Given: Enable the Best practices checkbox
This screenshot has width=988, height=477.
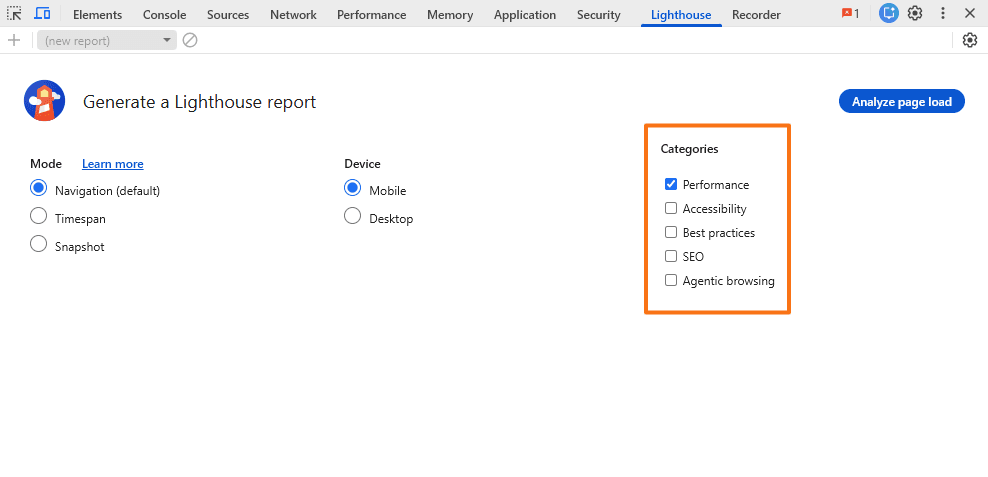Looking at the screenshot, I should 671,232.
